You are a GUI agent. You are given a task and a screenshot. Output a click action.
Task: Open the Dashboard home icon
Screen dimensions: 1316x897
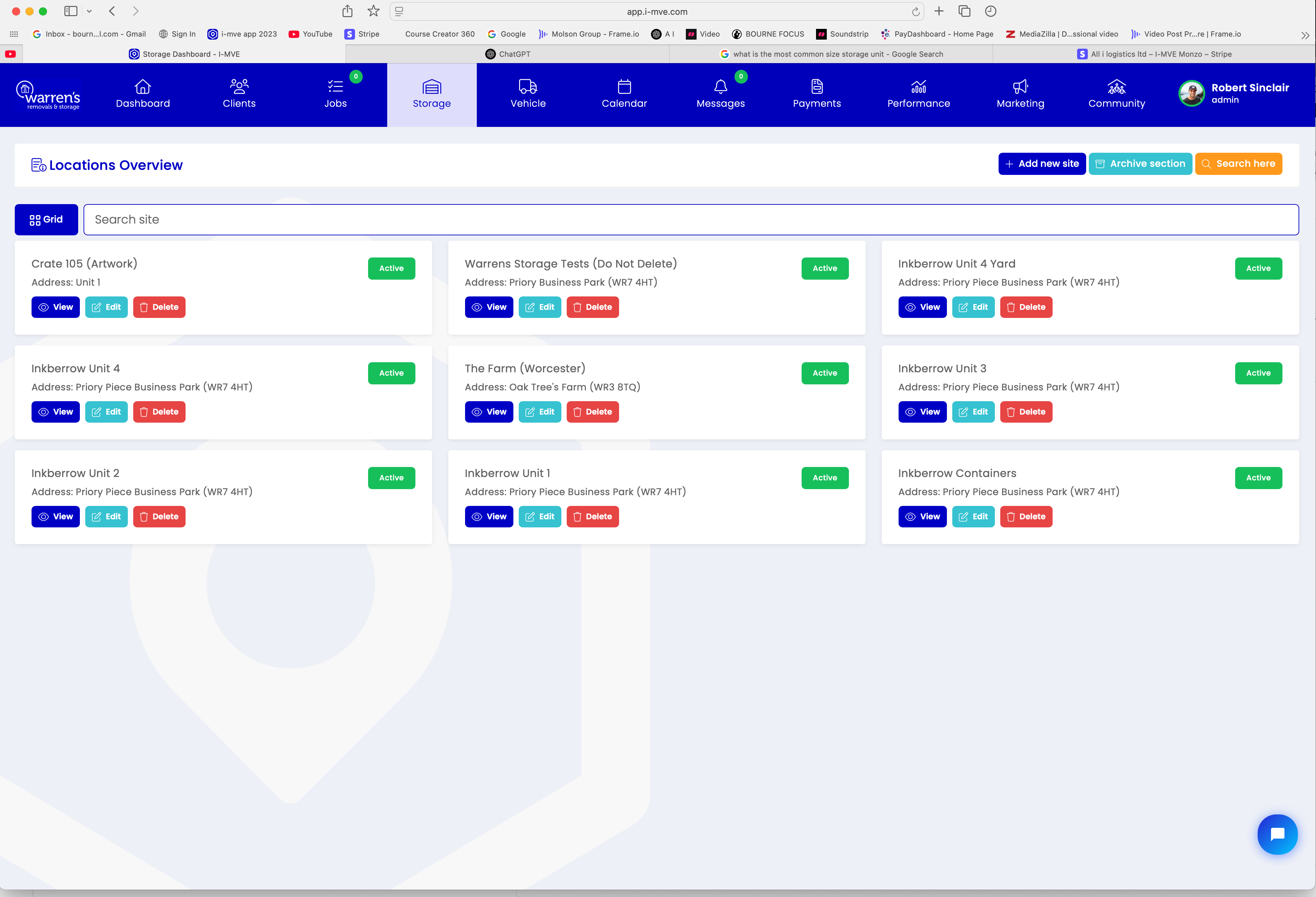143,87
